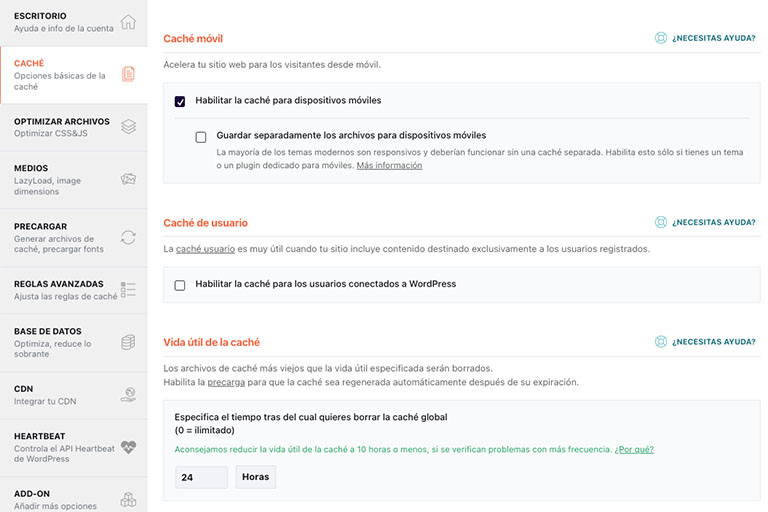This screenshot has width=768, height=512.
Task: Follow the caché usuario link
Action: pyautogui.click(x=205, y=249)
